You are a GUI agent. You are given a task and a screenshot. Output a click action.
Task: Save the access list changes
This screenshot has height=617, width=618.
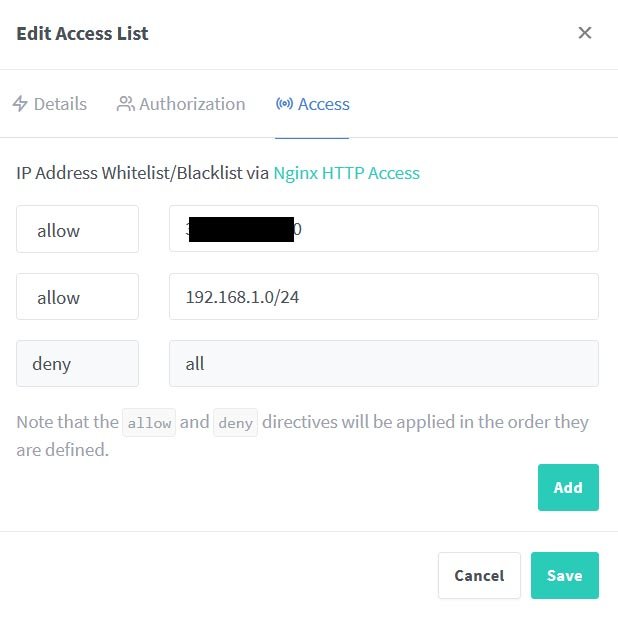tap(565, 576)
